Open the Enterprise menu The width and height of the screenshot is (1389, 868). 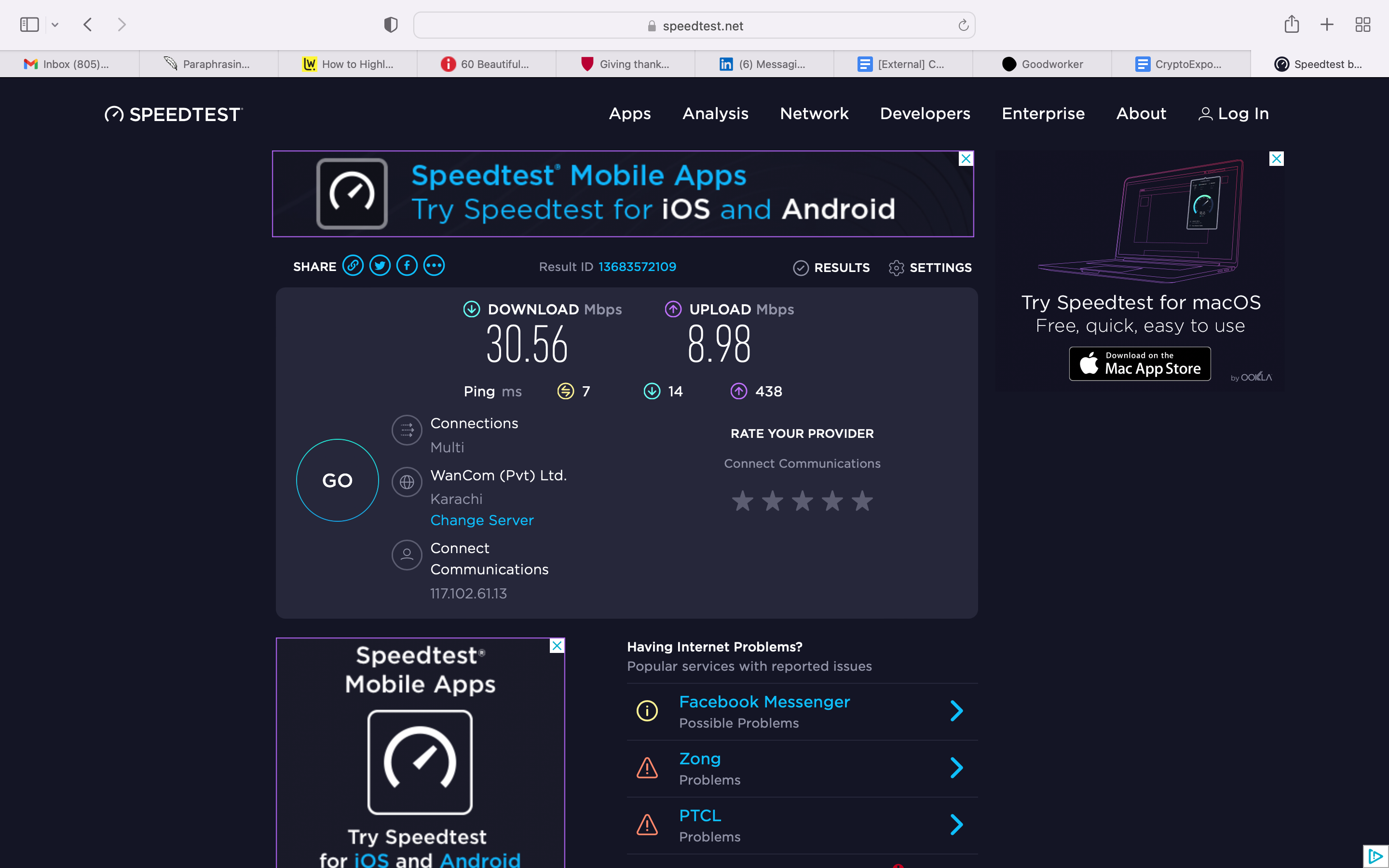pyautogui.click(x=1043, y=114)
